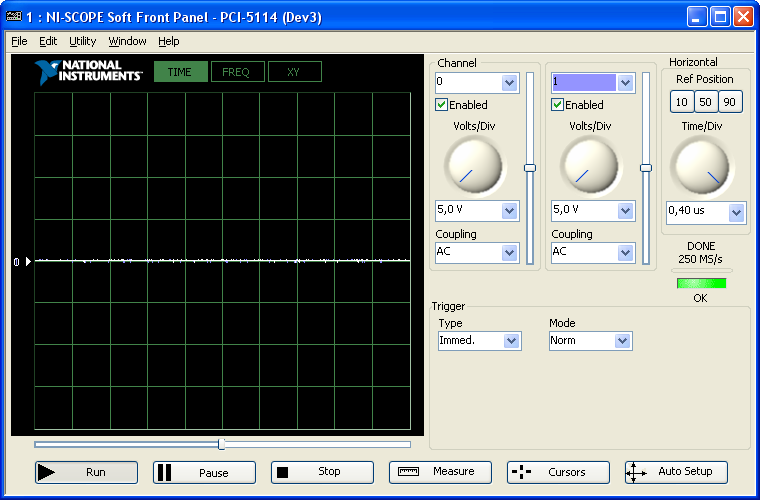Click the Run play icon

click(x=47, y=472)
